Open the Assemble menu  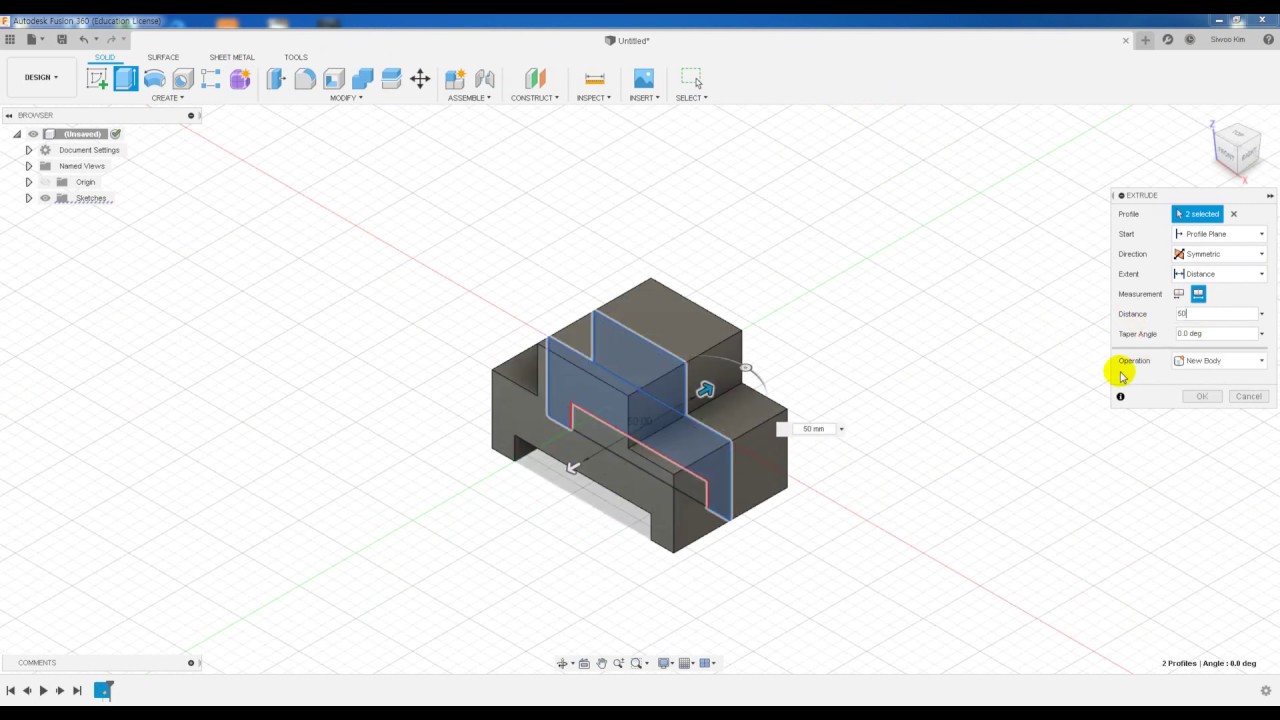click(469, 98)
